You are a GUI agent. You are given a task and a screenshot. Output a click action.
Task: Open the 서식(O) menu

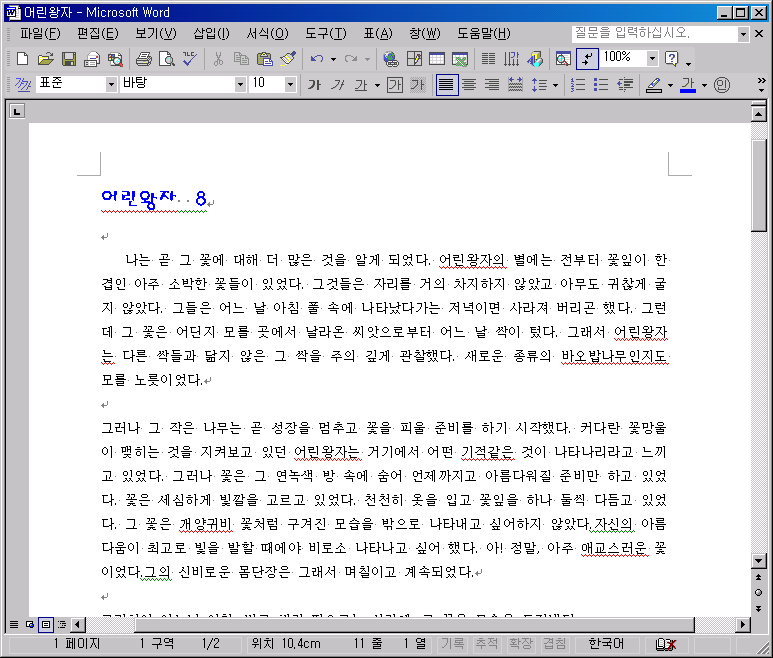point(268,34)
